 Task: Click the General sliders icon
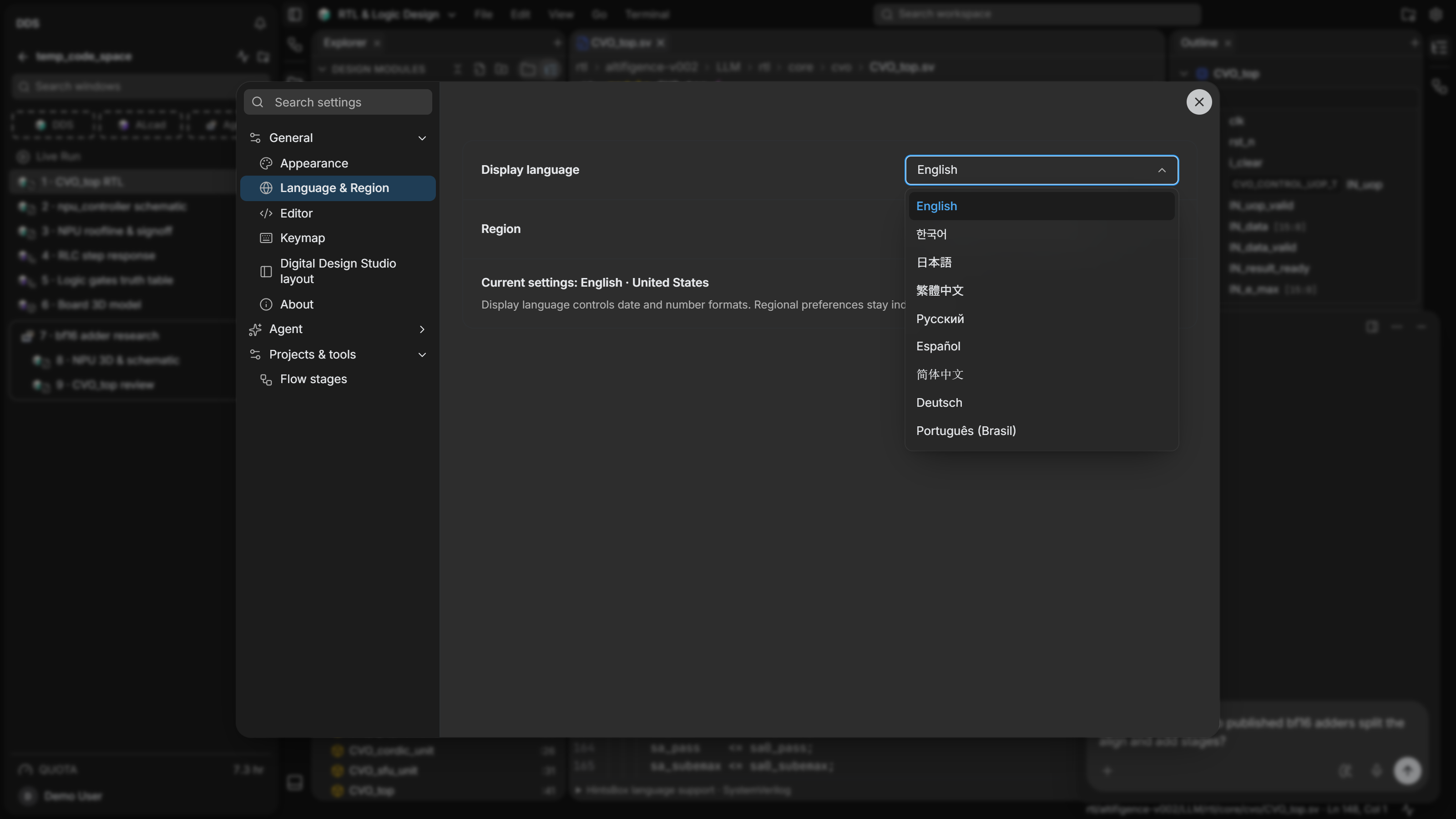[x=255, y=138]
